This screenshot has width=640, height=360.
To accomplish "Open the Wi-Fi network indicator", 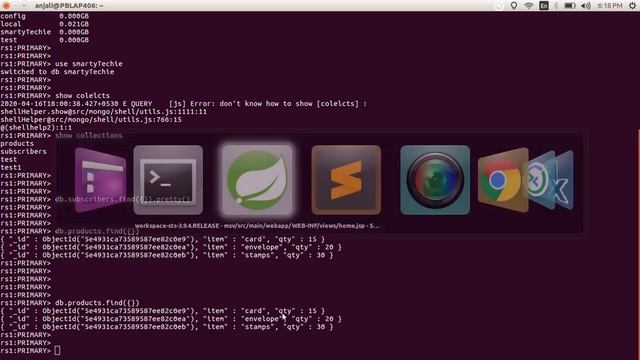I will [529, 6].
